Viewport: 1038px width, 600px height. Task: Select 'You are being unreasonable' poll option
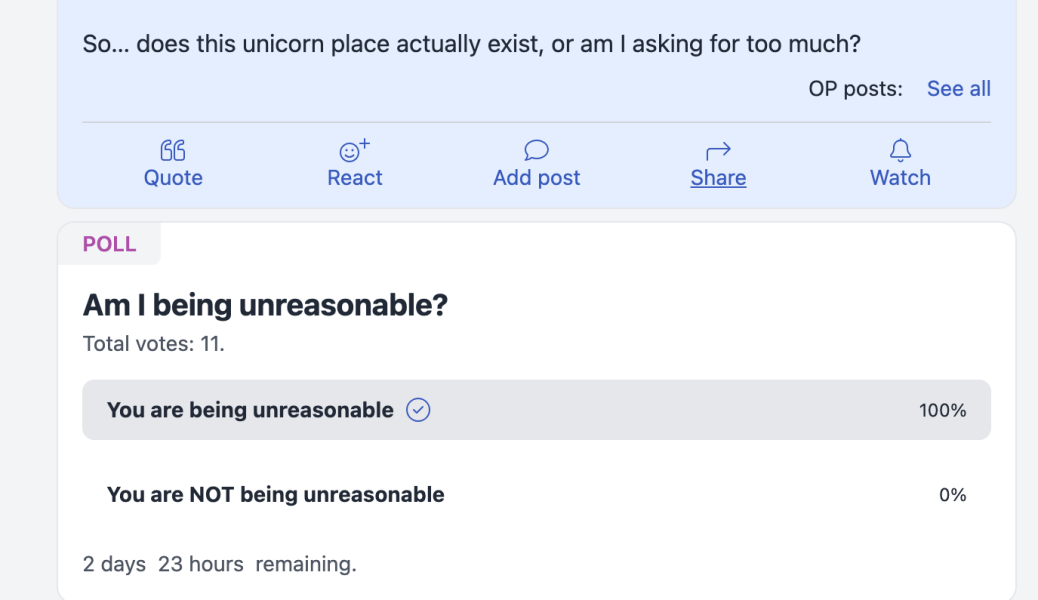pyautogui.click(x=250, y=410)
